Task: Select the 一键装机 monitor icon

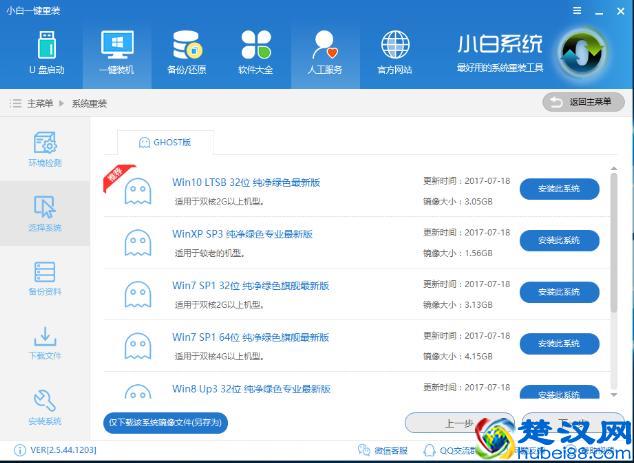Action: coord(117,44)
